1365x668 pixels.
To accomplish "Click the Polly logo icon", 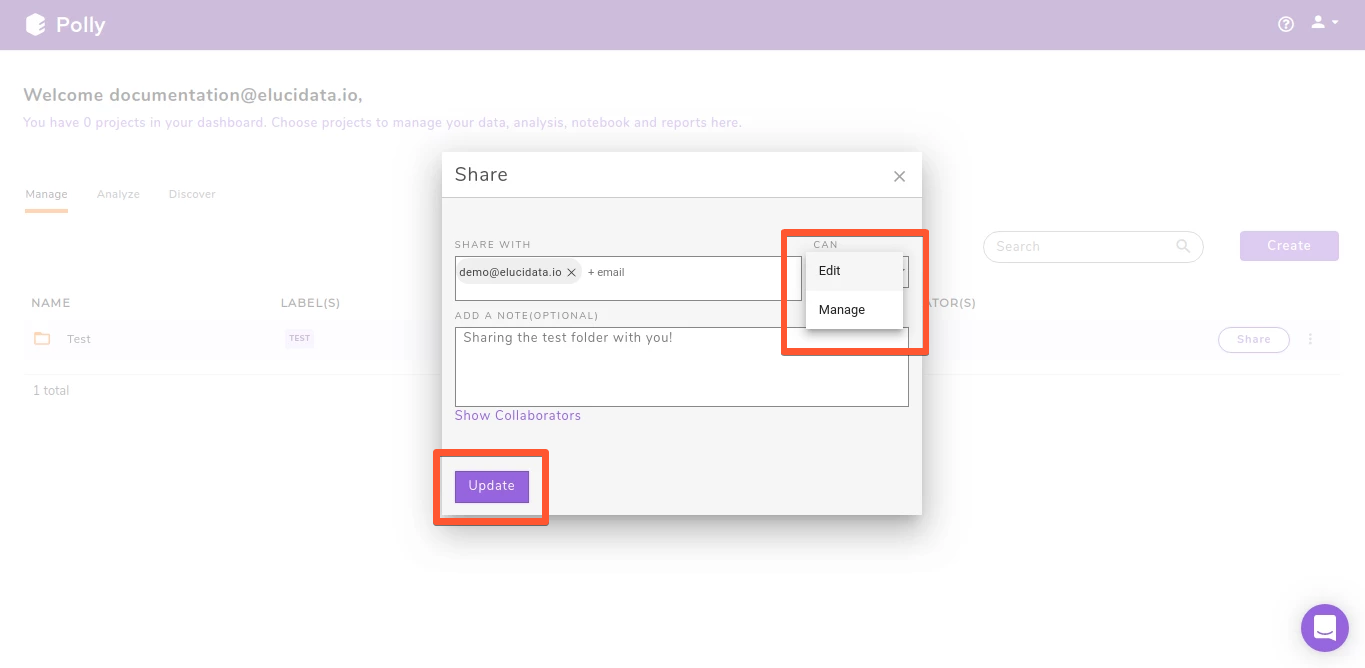I will click(36, 22).
